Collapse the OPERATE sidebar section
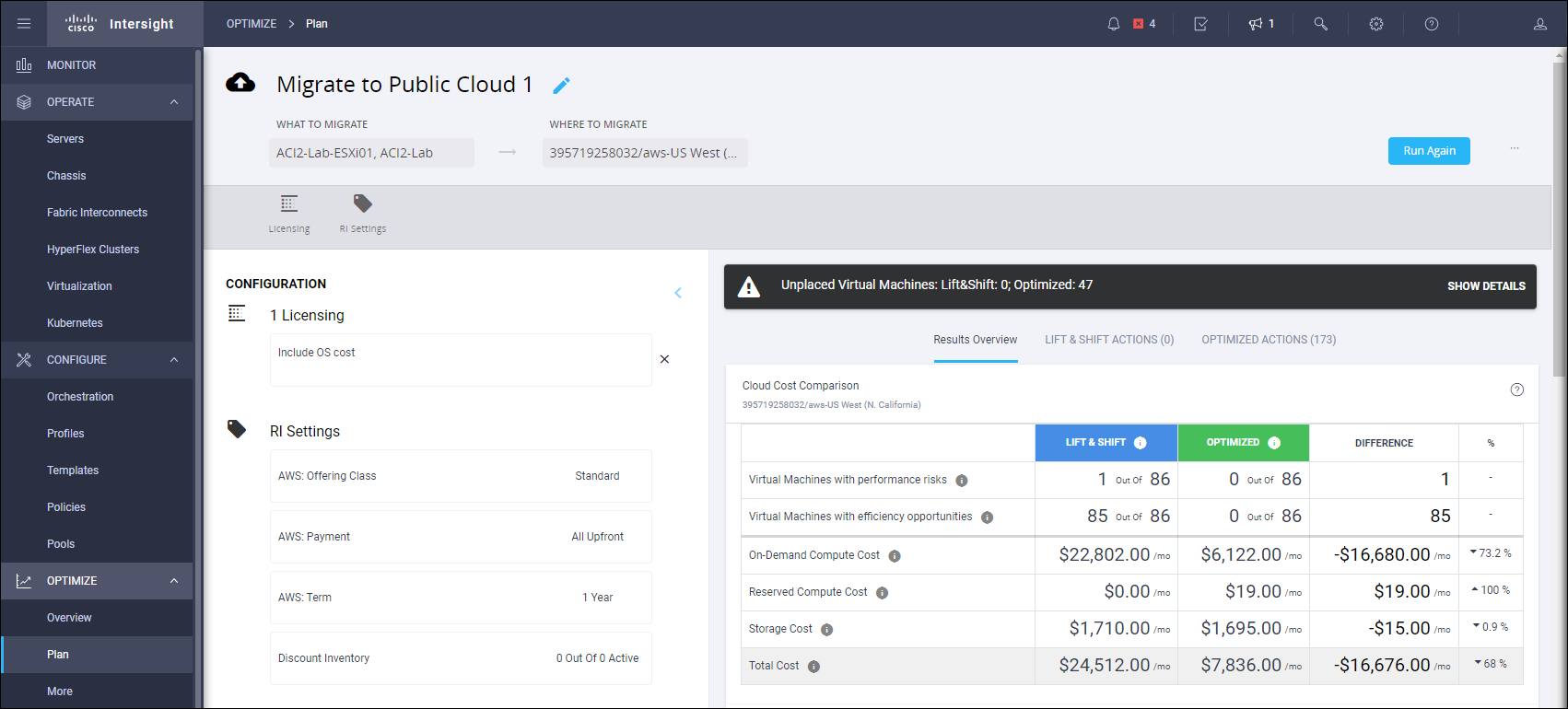This screenshot has width=1568, height=709. [174, 102]
